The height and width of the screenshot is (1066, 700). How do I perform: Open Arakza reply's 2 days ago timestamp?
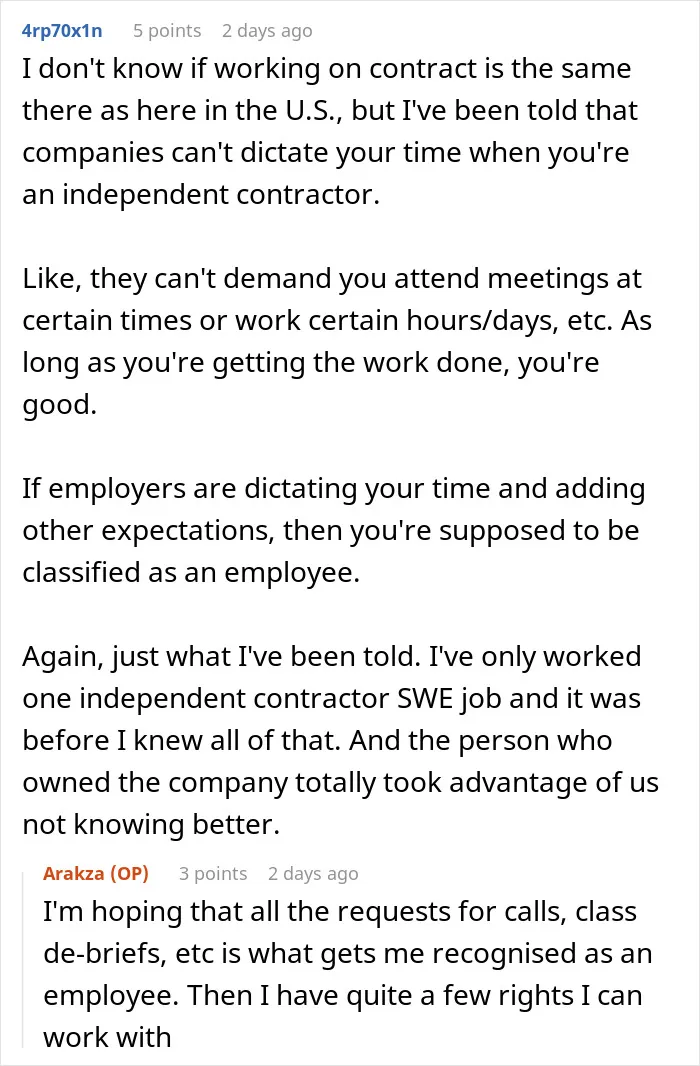click(x=313, y=874)
